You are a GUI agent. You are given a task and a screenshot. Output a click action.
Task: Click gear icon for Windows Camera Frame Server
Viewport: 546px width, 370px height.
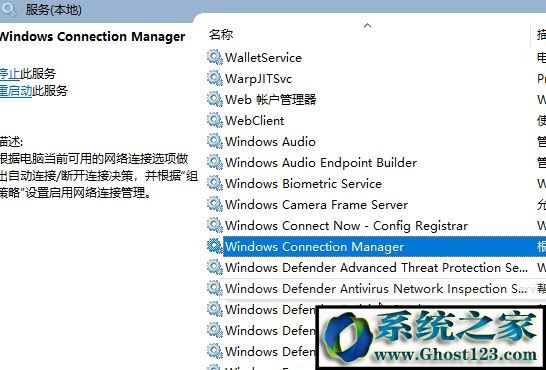[x=214, y=204]
